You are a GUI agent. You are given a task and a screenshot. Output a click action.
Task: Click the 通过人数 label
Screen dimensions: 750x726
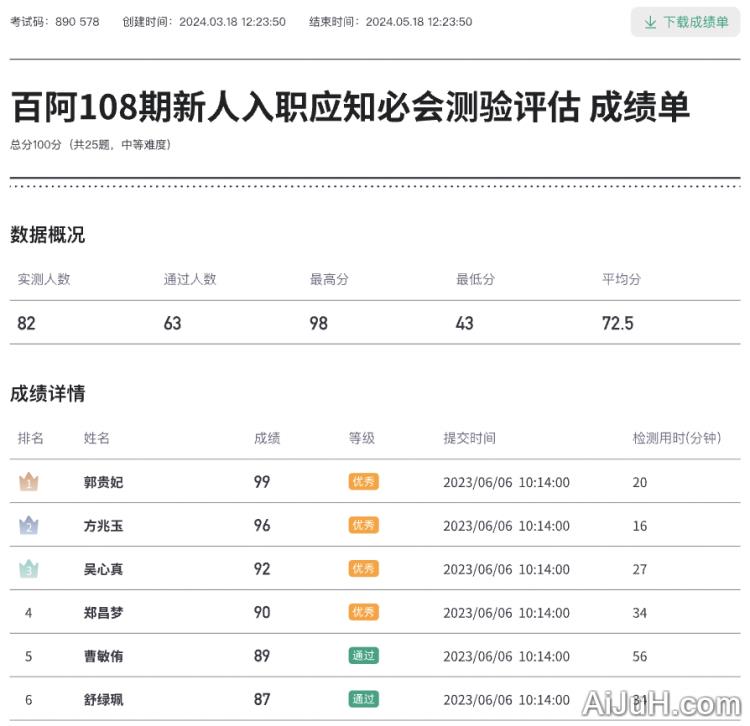click(x=190, y=279)
